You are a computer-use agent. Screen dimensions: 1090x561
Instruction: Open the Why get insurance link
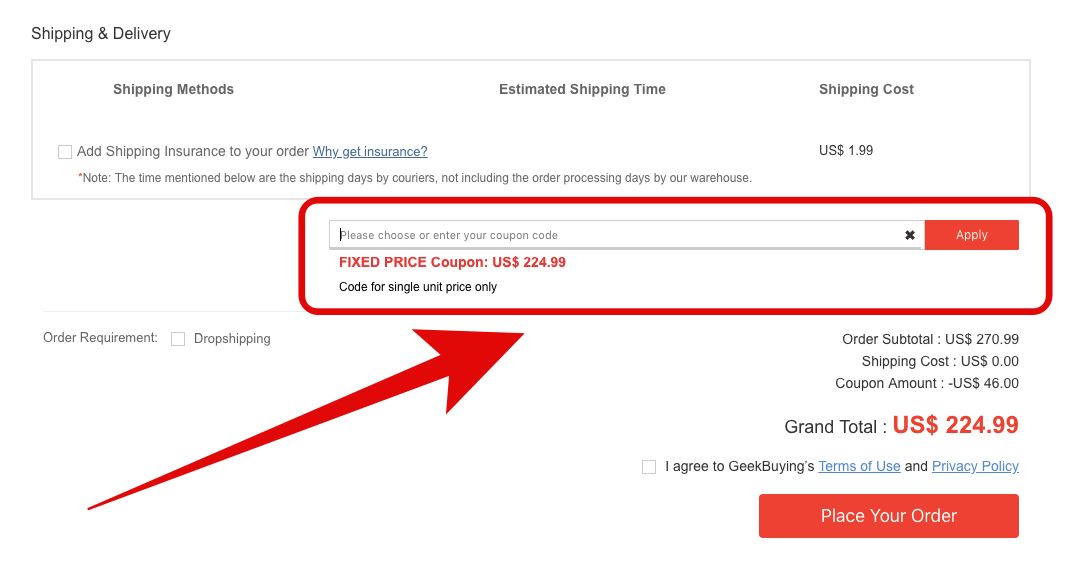[x=370, y=152]
